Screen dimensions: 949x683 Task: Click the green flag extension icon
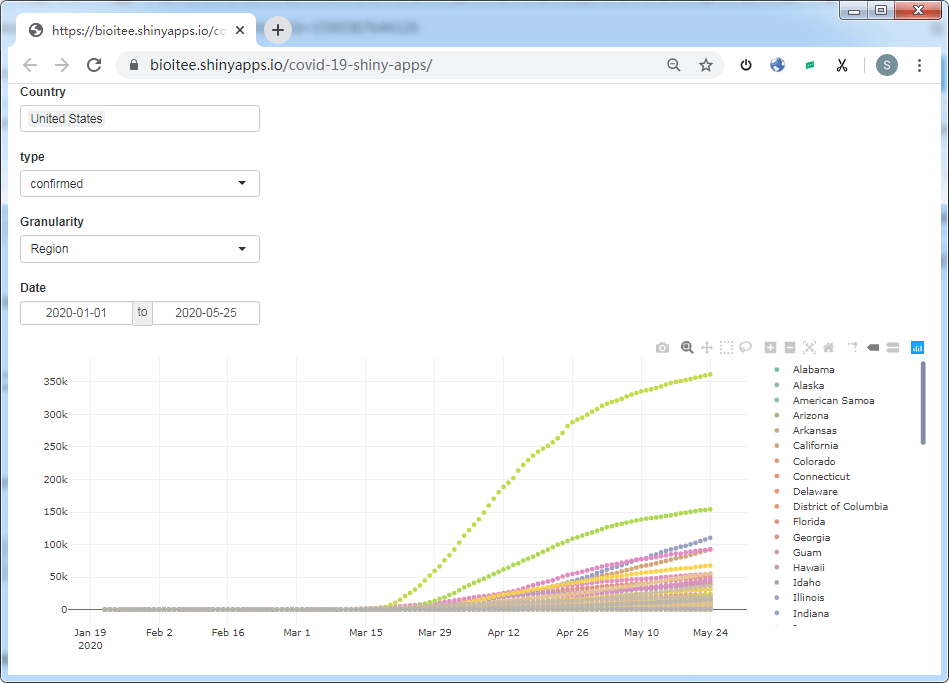click(x=810, y=65)
